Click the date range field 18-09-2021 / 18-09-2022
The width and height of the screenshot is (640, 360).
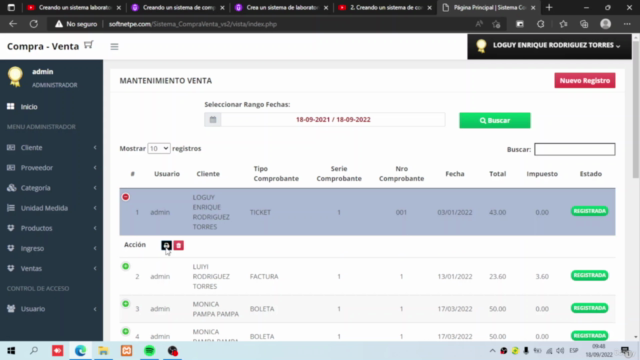click(x=333, y=120)
